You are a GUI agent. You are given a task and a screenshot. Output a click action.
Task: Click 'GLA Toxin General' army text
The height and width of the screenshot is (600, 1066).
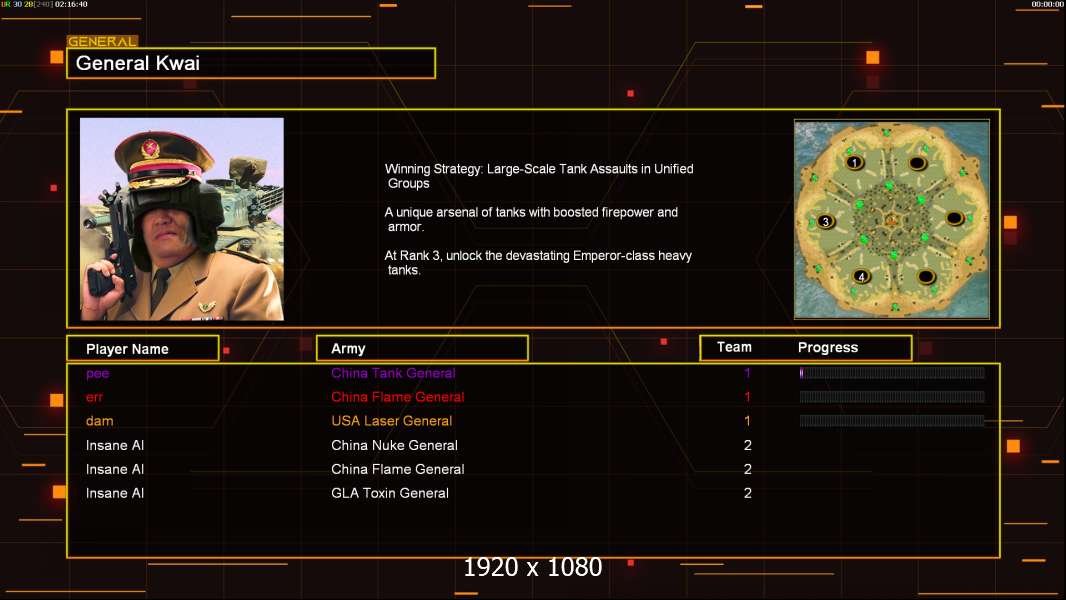[390, 493]
